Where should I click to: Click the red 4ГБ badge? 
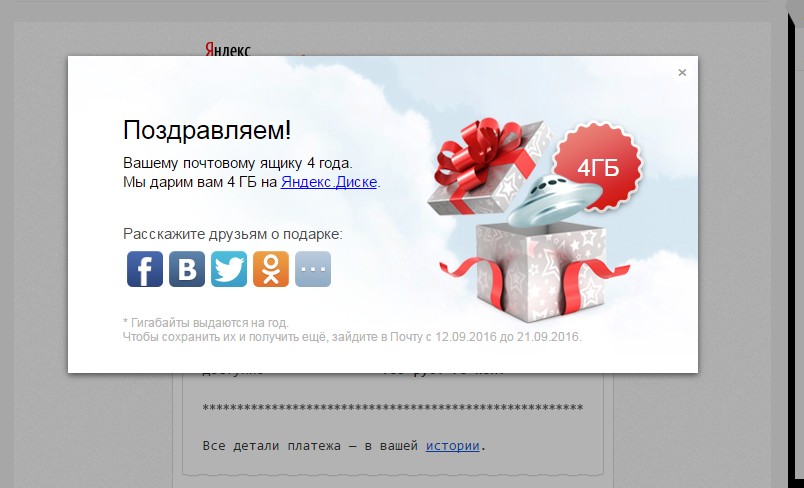tap(598, 167)
